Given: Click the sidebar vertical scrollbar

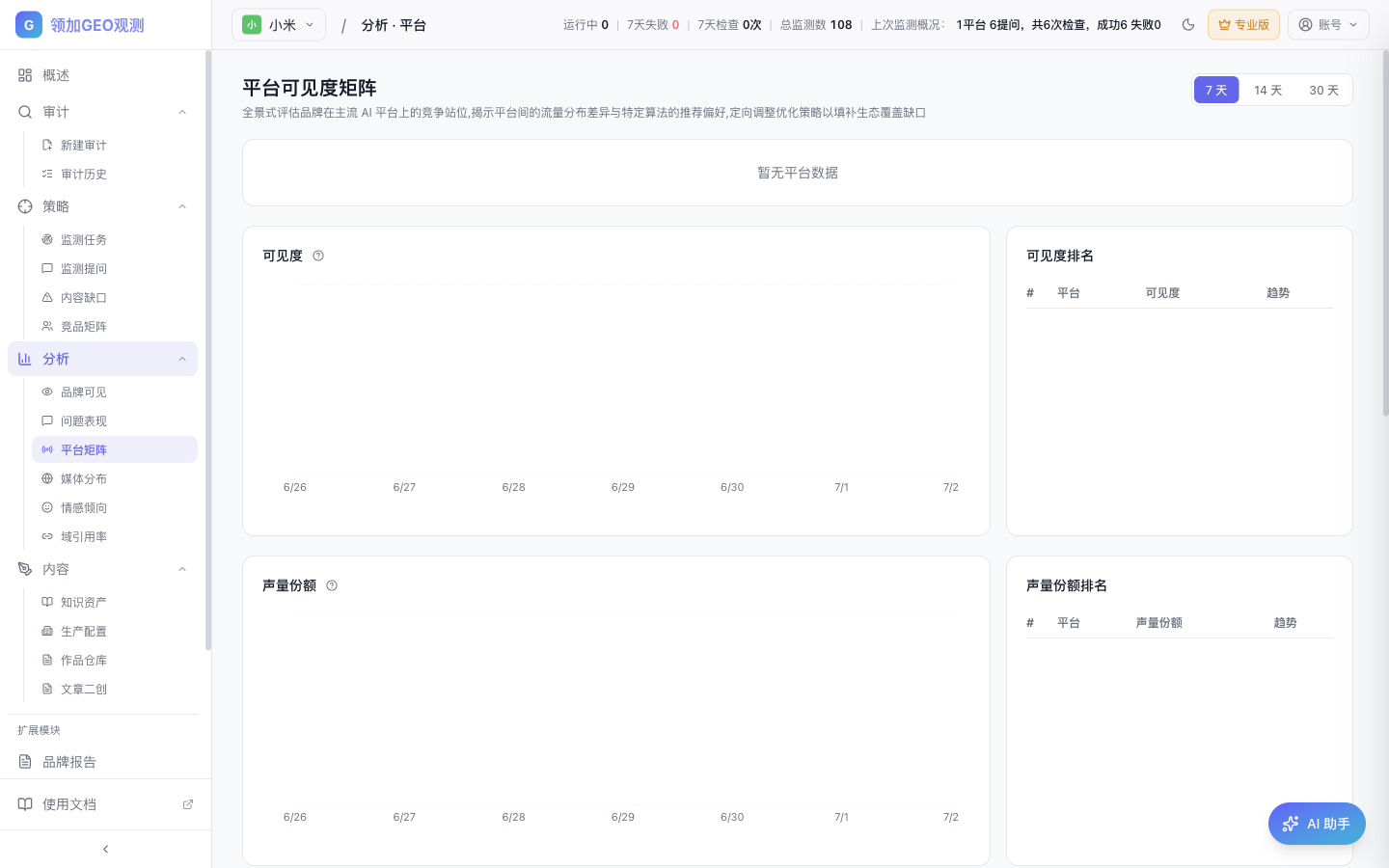Looking at the screenshot, I should pyautogui.click(x=207, y=351).
